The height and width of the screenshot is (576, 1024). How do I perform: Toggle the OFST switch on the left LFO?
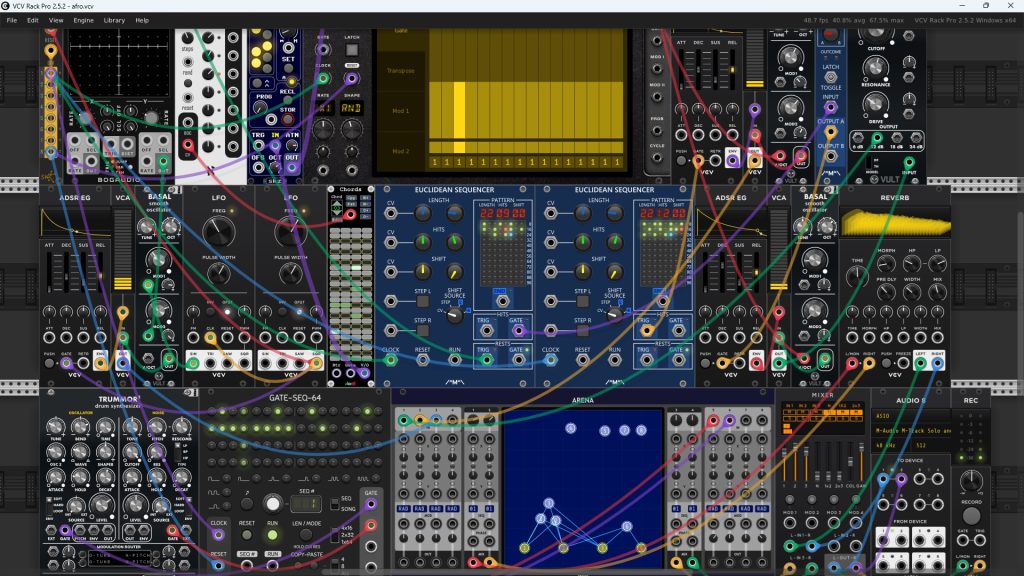(227, 312)
